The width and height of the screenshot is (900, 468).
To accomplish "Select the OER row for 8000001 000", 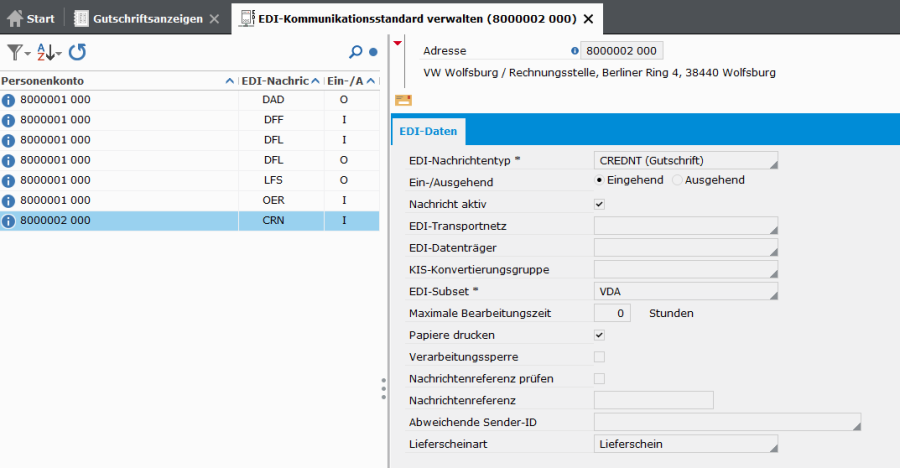I will coord(190,200).
